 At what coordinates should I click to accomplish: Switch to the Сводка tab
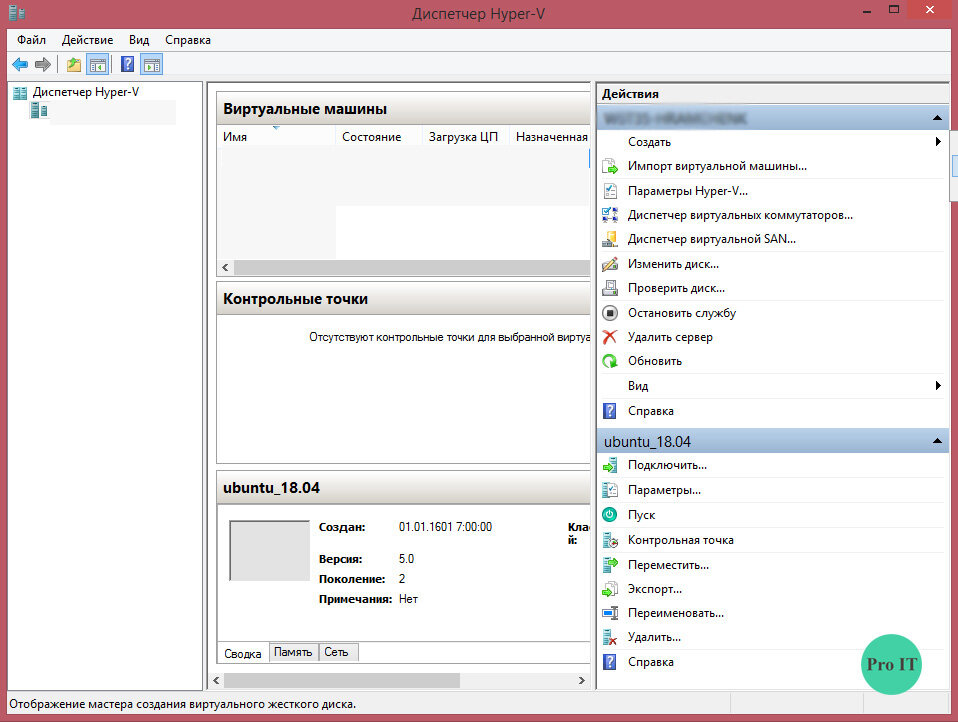(243, 654)
